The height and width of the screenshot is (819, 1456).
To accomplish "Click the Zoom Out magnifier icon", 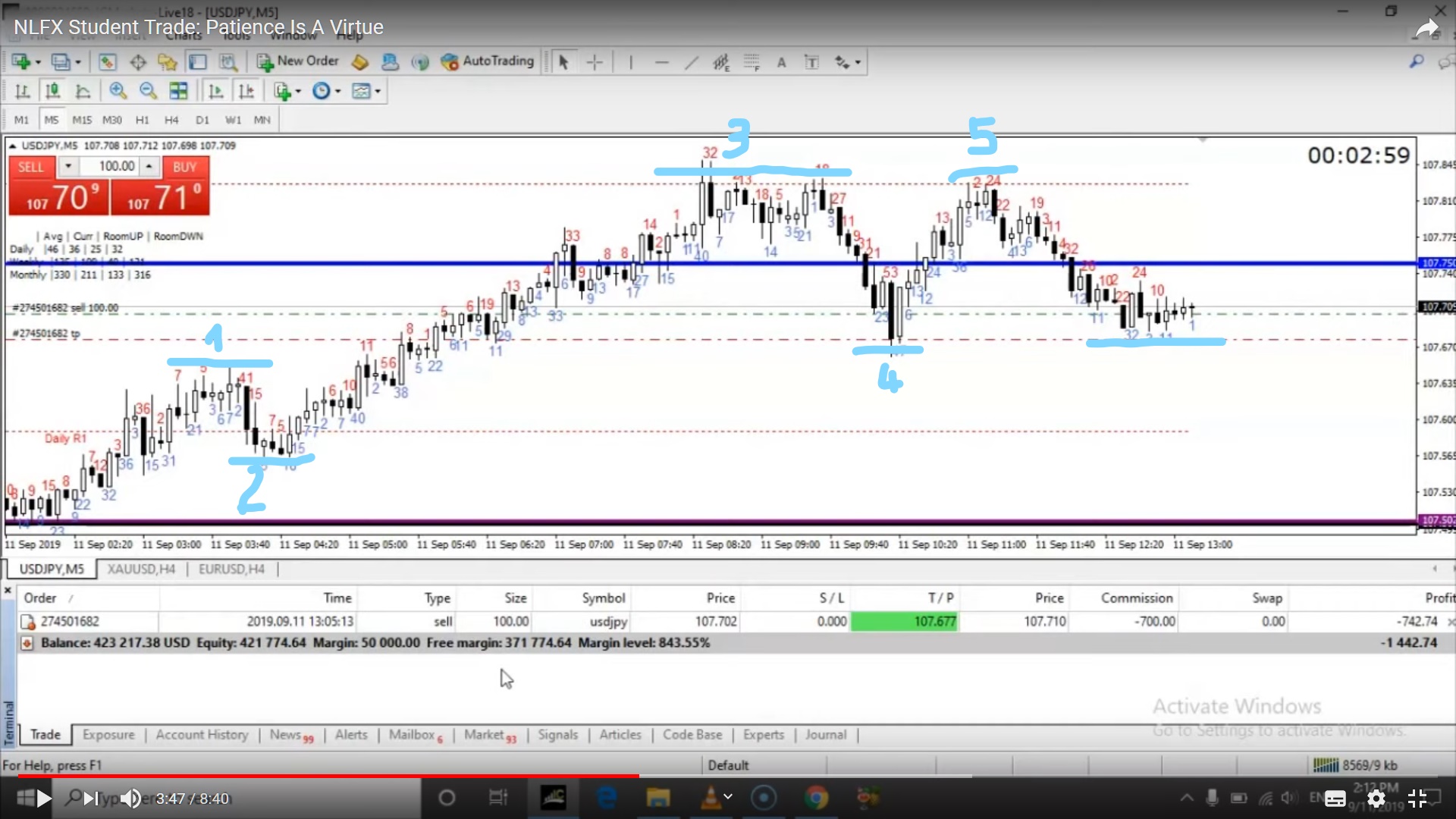I will [x=148, y=91].
